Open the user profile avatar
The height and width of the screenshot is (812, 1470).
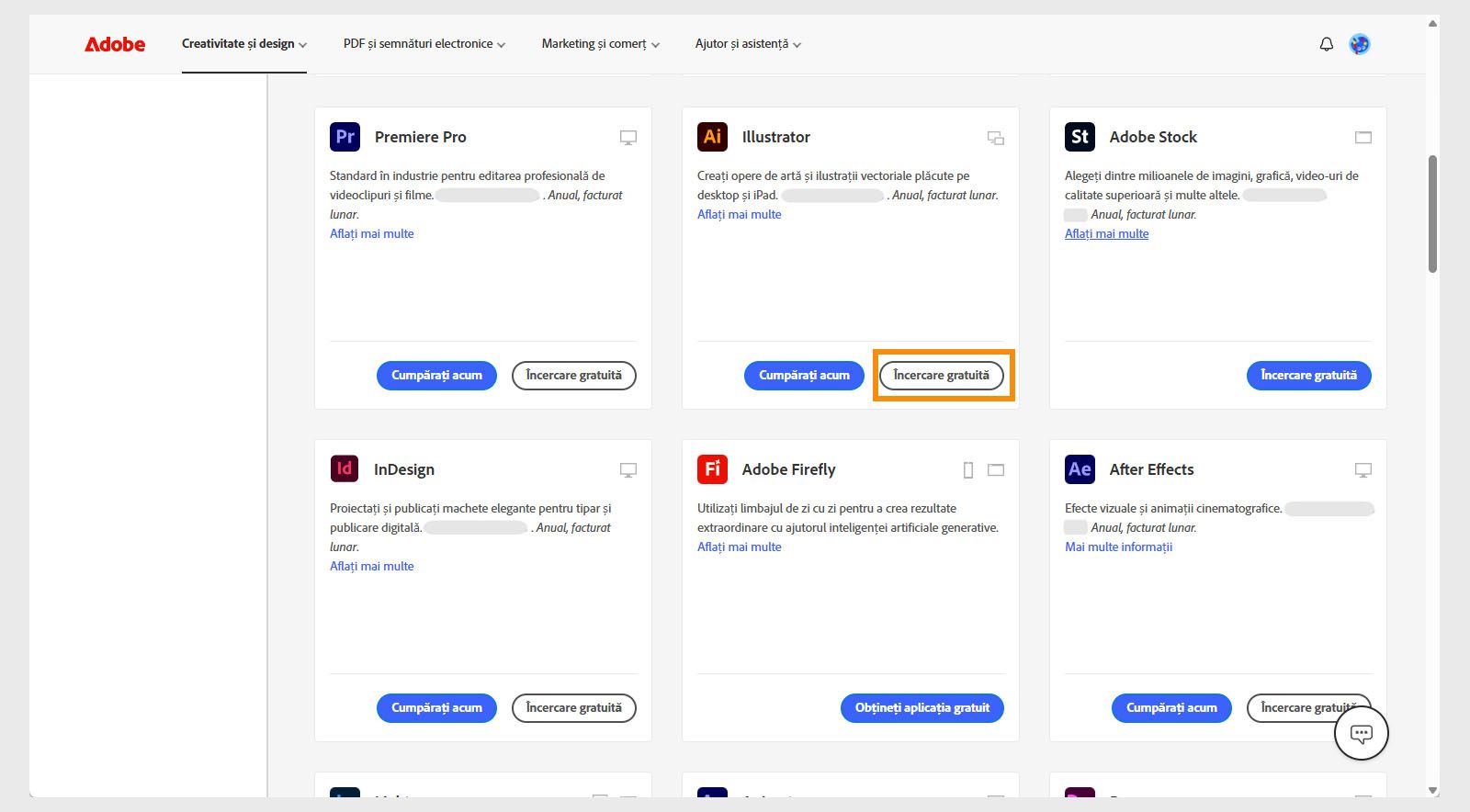coord(1360,44)
